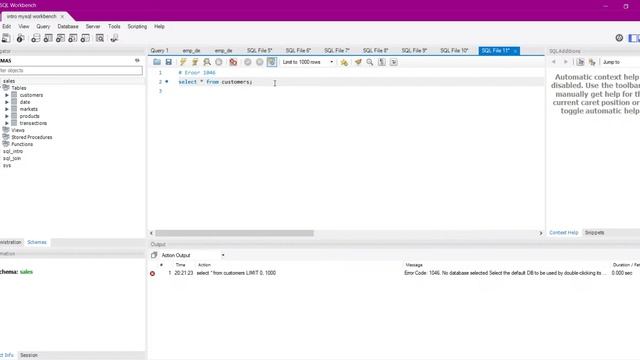Select the Views node in sales schema
Image resolution: width=640 pixels, height=360 pixels.
(18, 130)
